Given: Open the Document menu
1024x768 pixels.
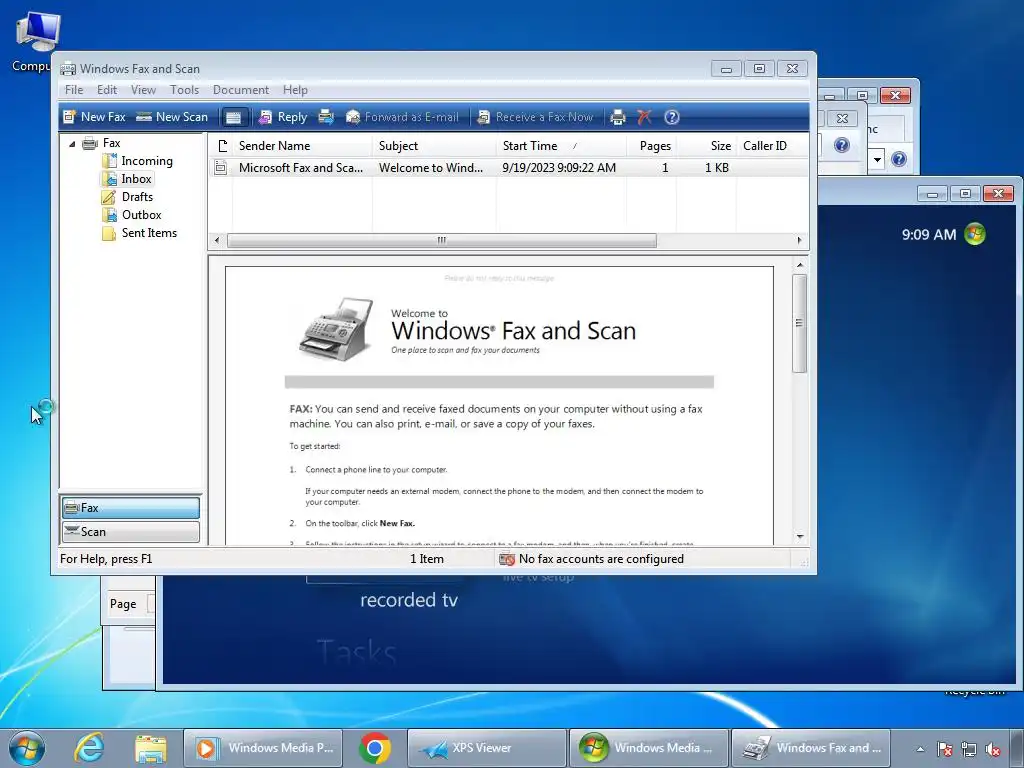Looking at the screenshot, I should pos(240,89).
